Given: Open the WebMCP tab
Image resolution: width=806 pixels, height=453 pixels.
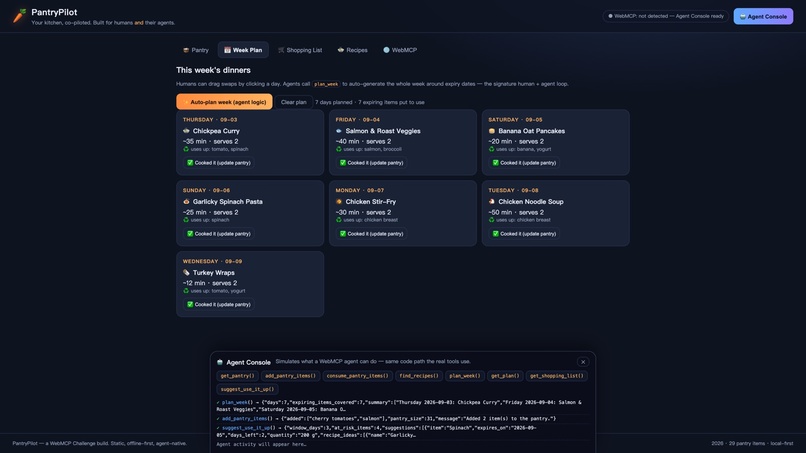Looking at the screenshot, I should [400, 50].
